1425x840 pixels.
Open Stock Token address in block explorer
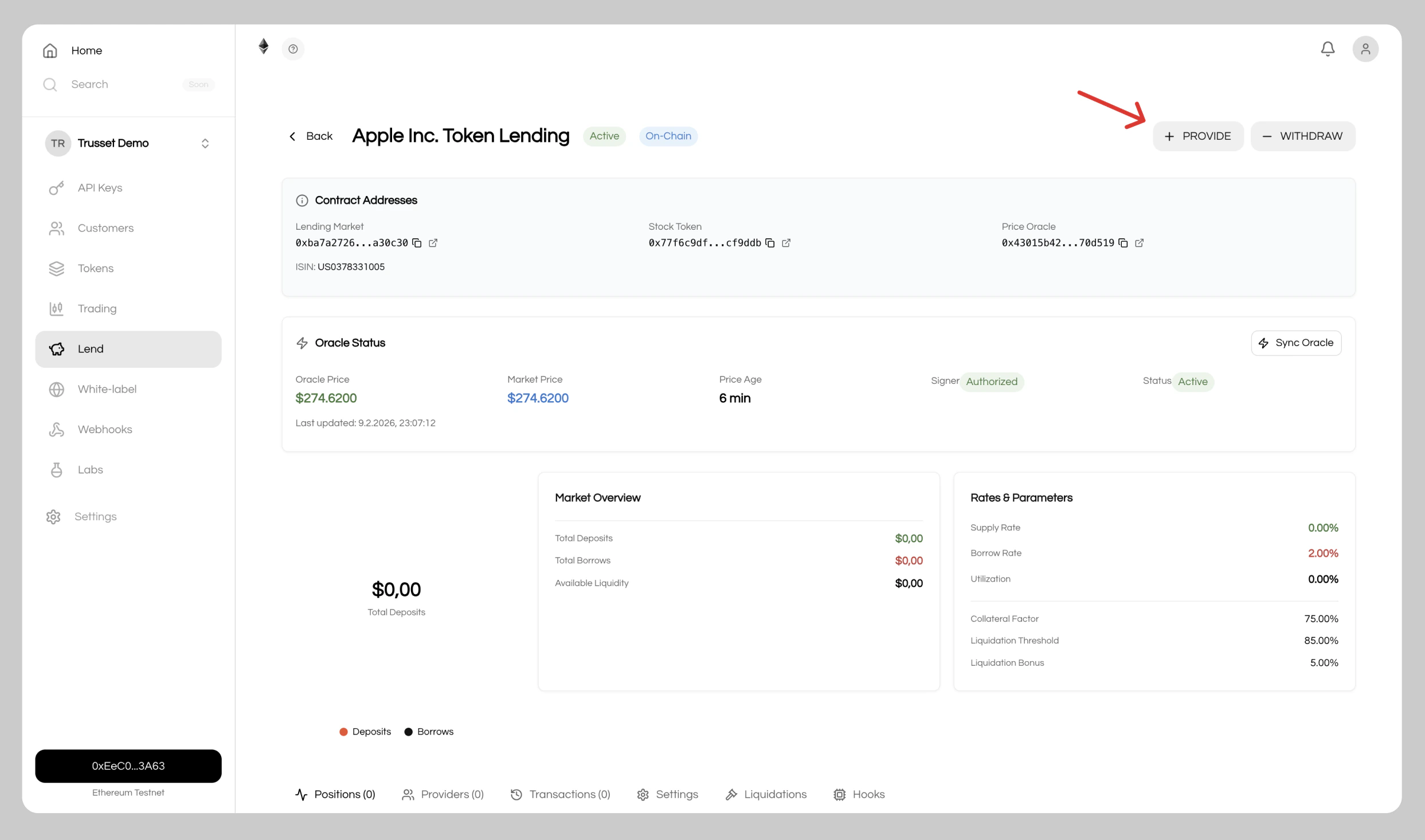coord(786,242)
